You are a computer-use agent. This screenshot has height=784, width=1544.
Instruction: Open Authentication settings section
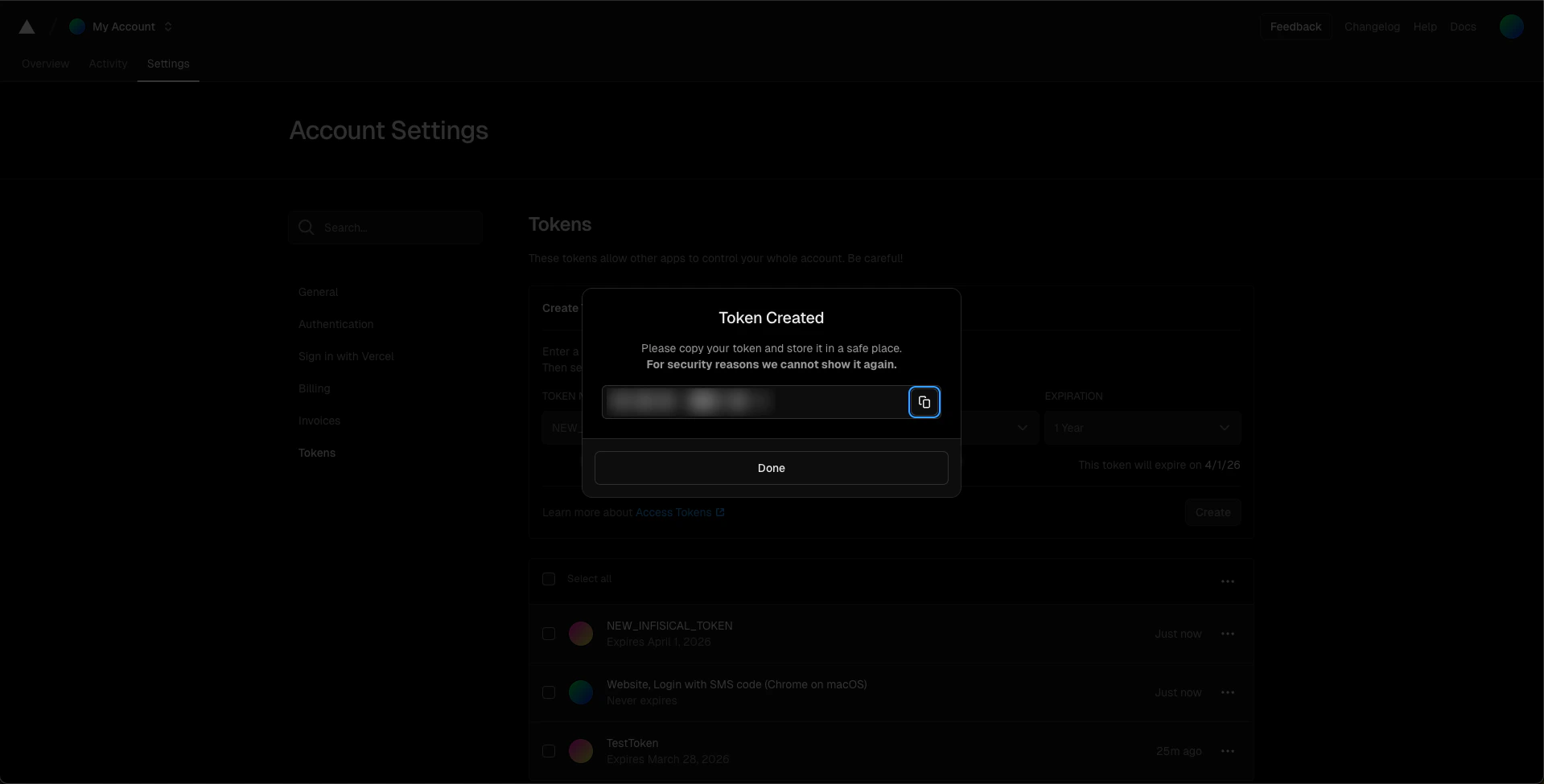pos(336,324)
